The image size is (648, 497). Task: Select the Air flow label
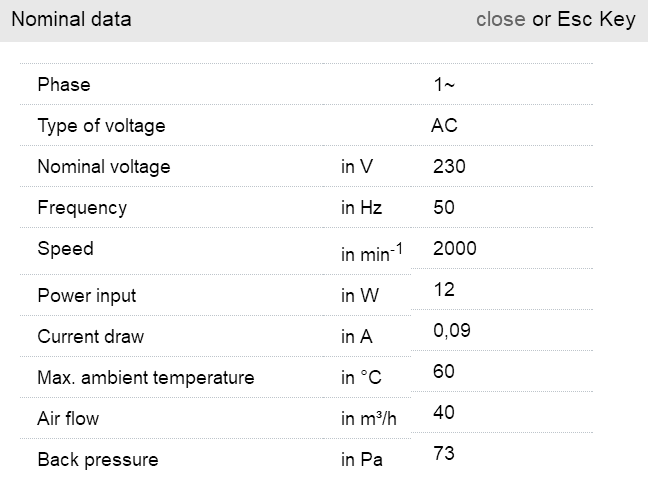coord(68,419)
